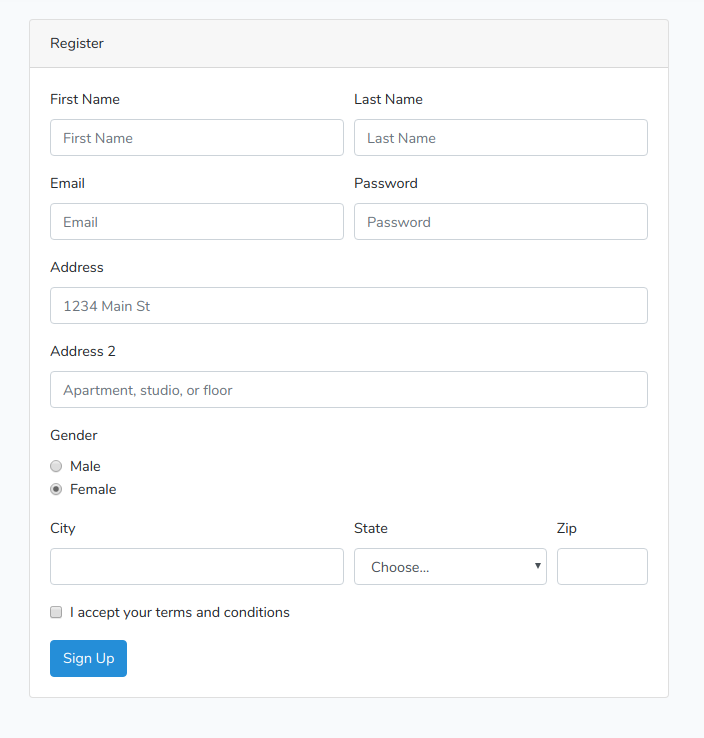This screenshot has width=704, height=738.
Task: Focus the Zip code field
Action: point(602,566)
